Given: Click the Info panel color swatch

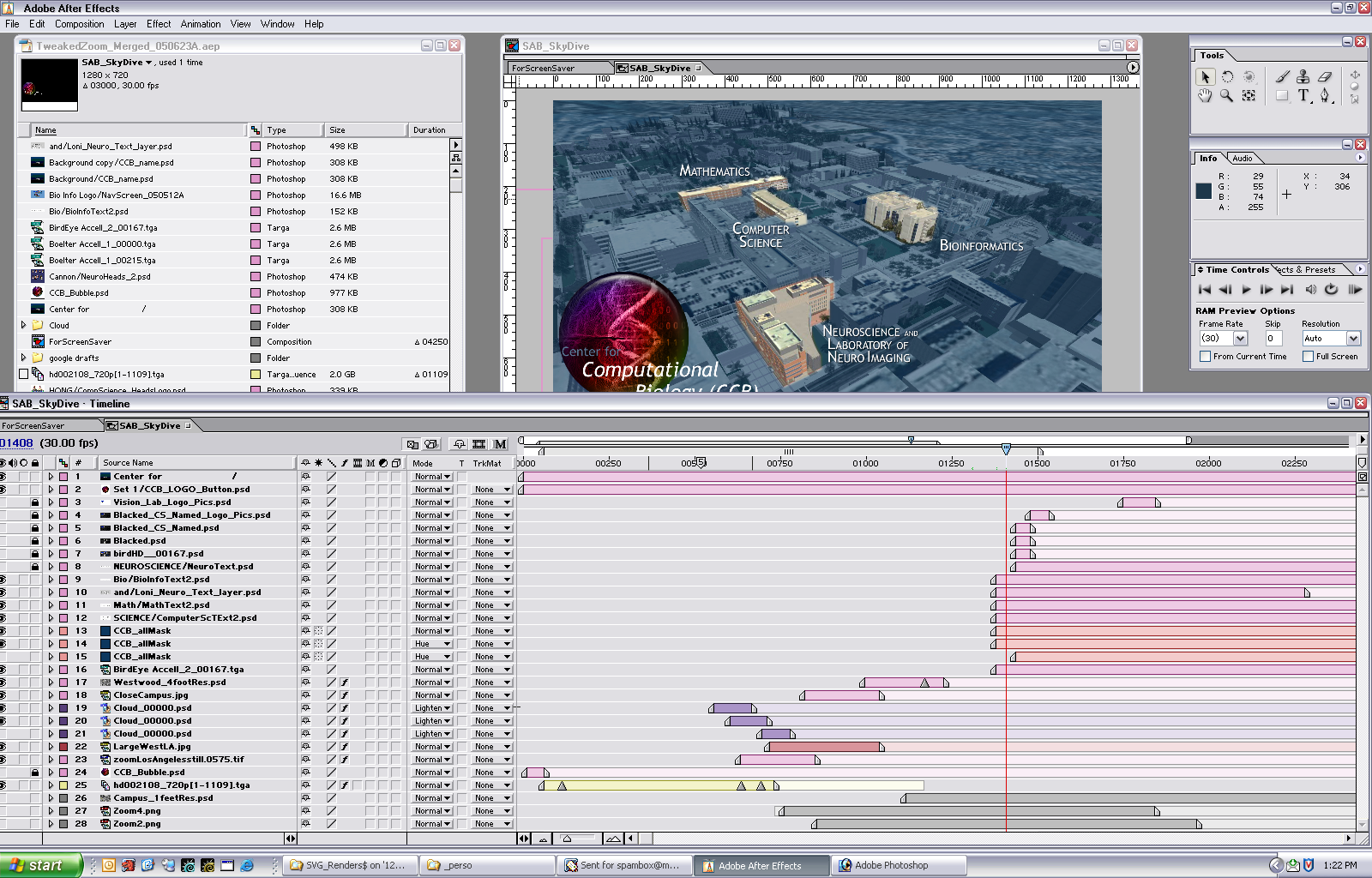Looking at the screenshot, I should [1203, 191].
